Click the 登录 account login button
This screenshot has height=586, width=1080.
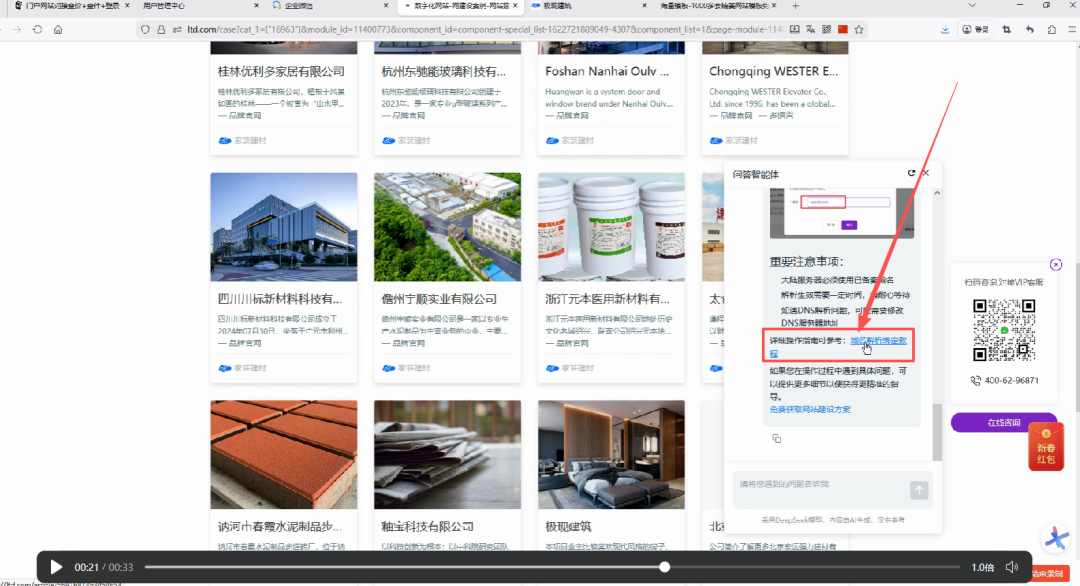tap(975, 30)
